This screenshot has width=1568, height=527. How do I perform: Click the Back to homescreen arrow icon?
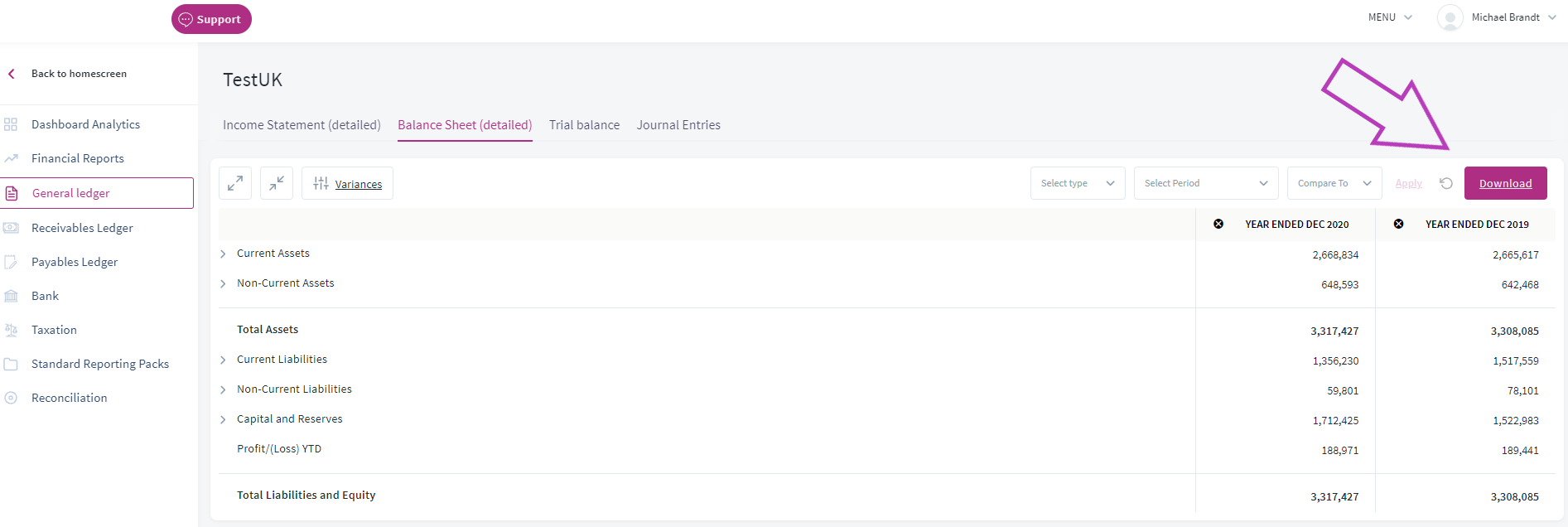coord(12,74)
